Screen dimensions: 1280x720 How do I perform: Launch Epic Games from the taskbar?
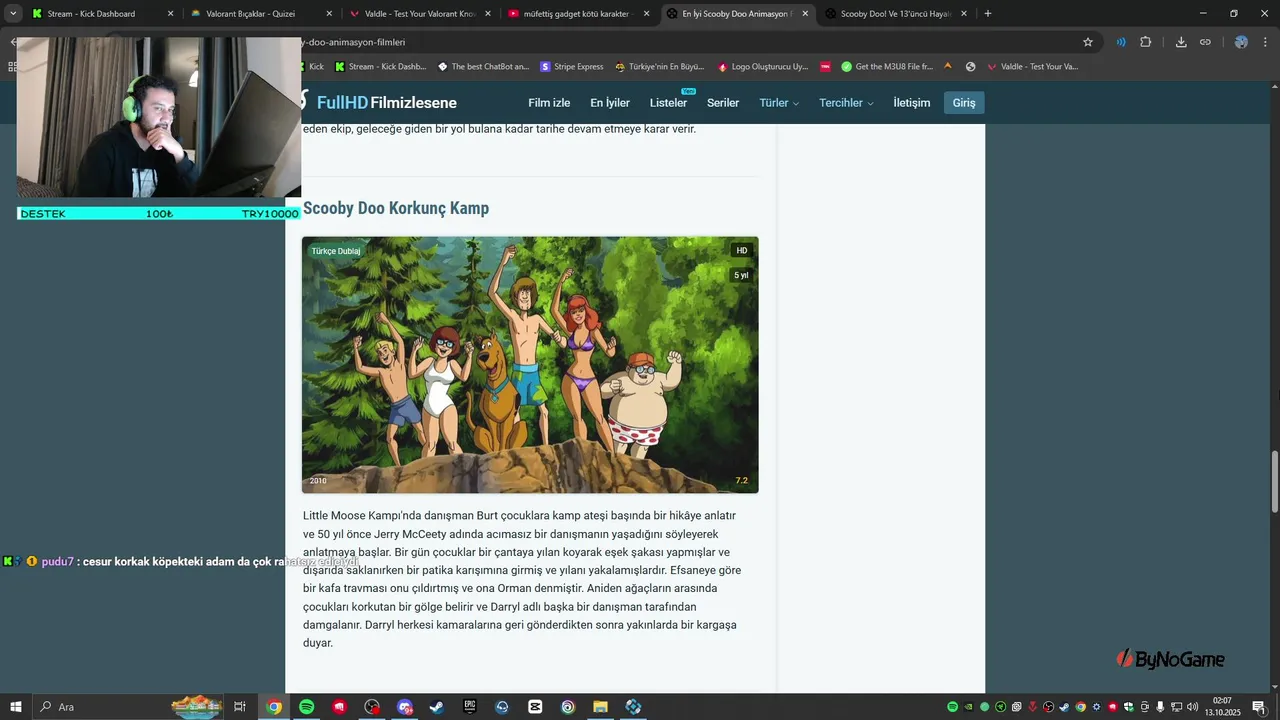click(470, 707)
